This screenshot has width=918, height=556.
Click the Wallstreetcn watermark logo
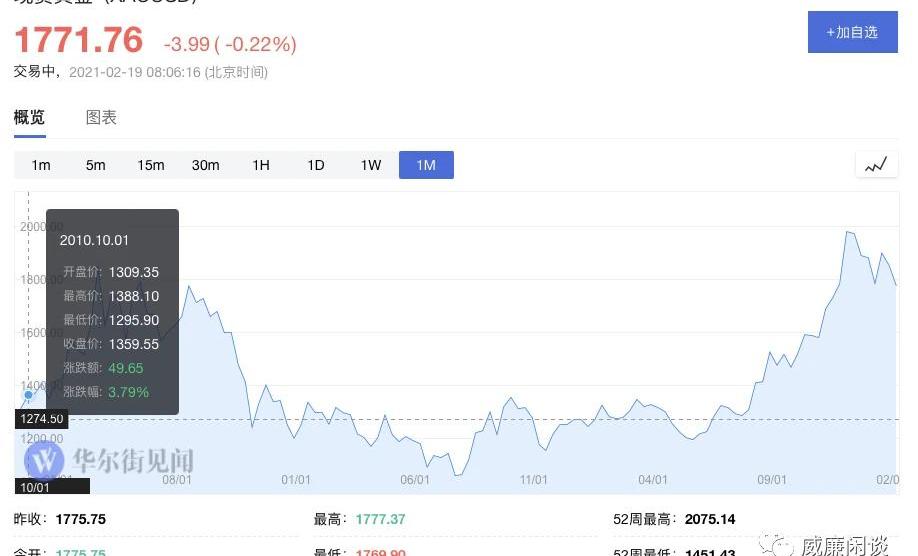coord(44,460)
